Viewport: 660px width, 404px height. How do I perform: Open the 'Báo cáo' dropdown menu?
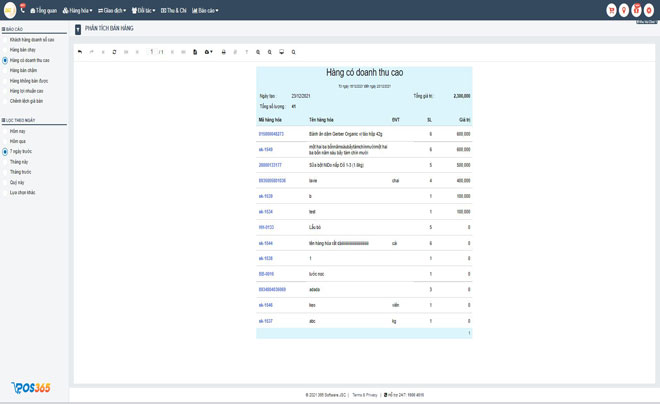205,11
